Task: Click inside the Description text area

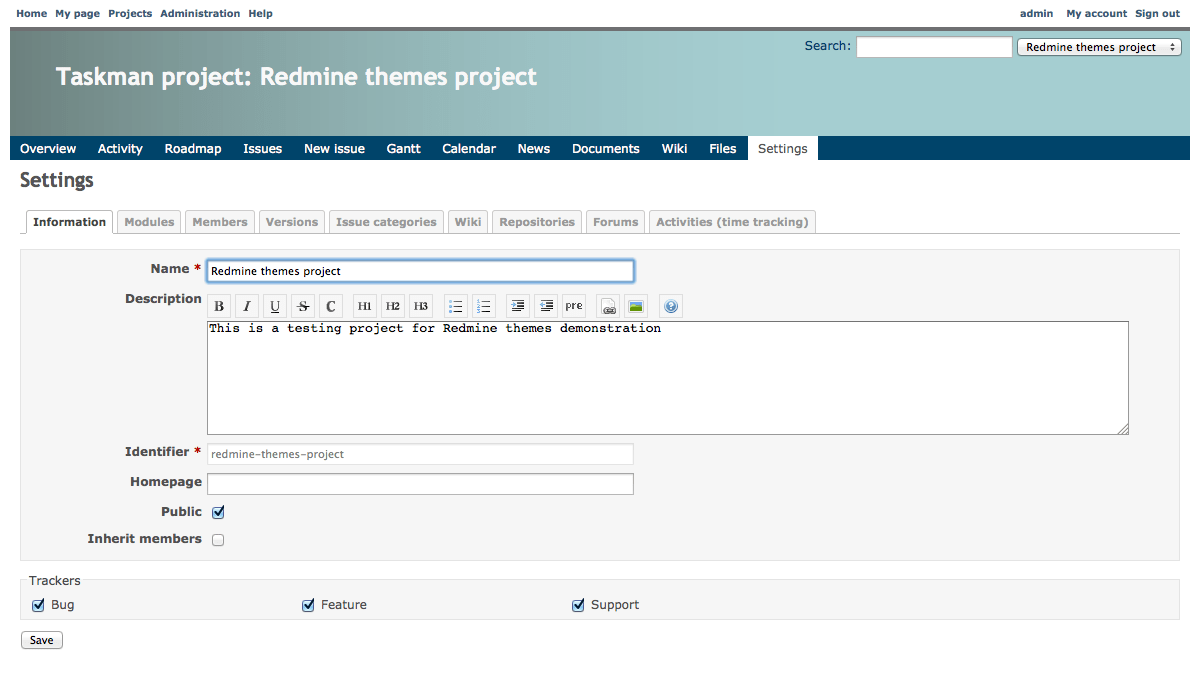Action: [668, 378]
